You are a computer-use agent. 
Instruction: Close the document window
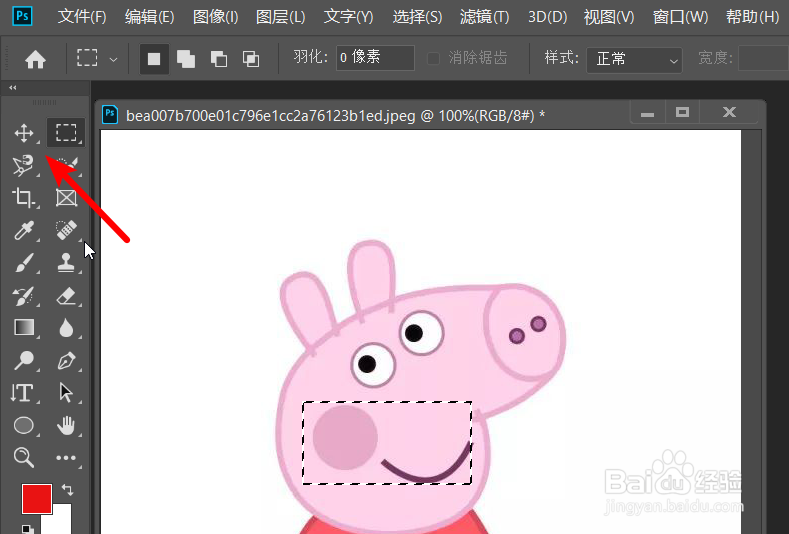pos(729,113)
